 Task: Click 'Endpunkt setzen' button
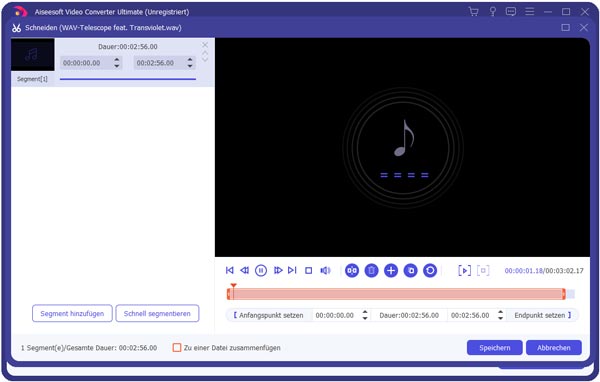[x=543, y=315]
